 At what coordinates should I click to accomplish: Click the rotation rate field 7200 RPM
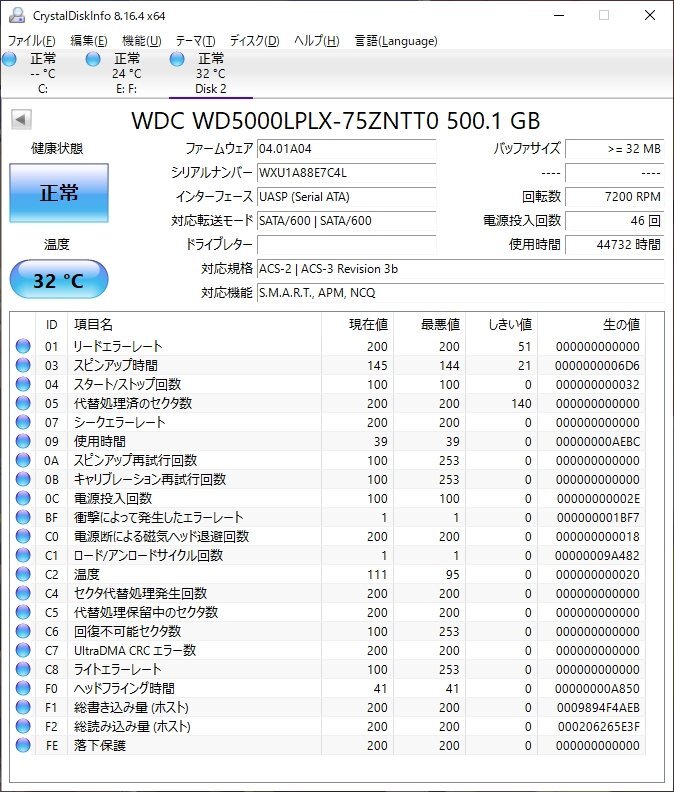point(615,196)
